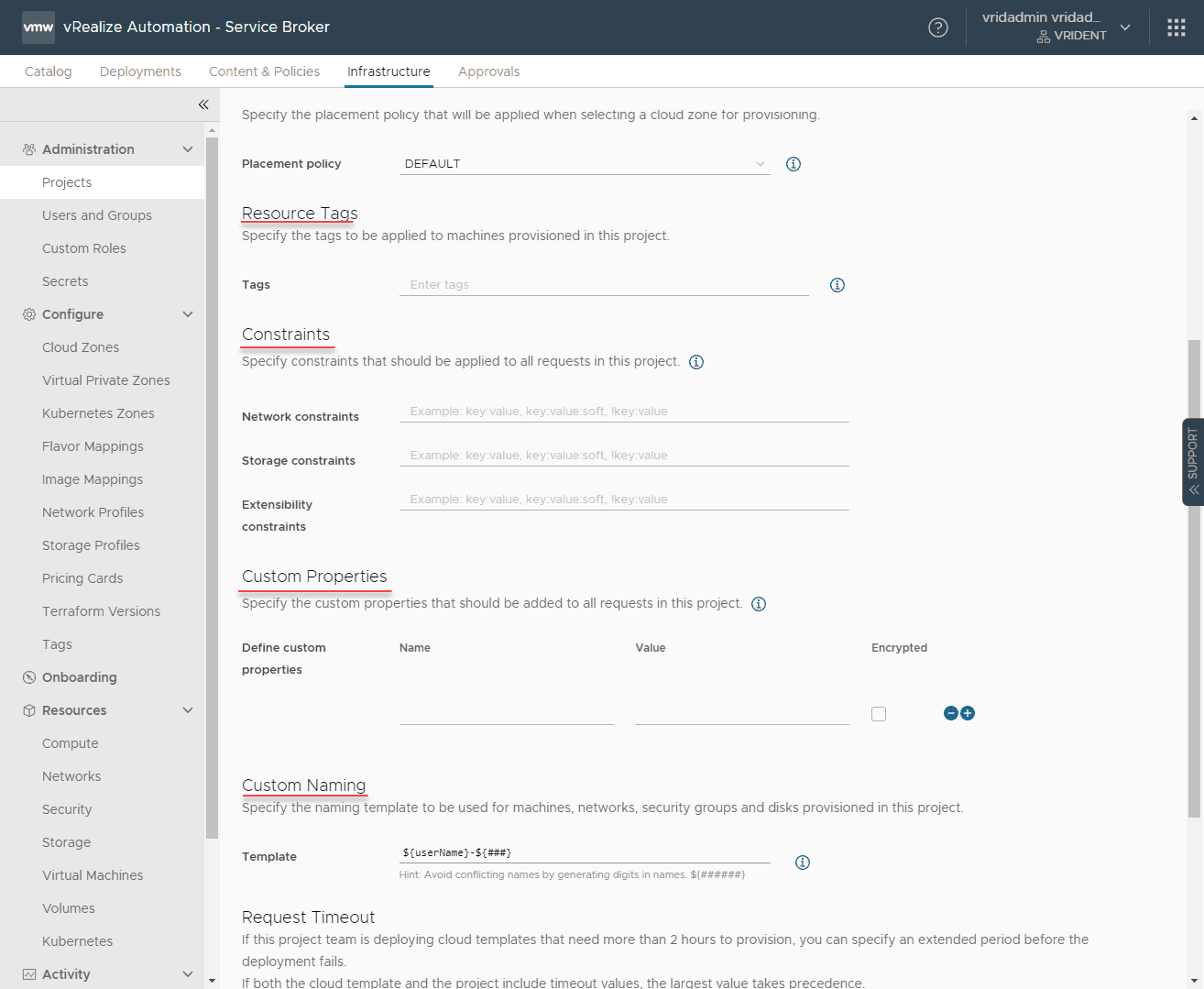
Task: Focus the naming Template field
Action: coord(585,852)
